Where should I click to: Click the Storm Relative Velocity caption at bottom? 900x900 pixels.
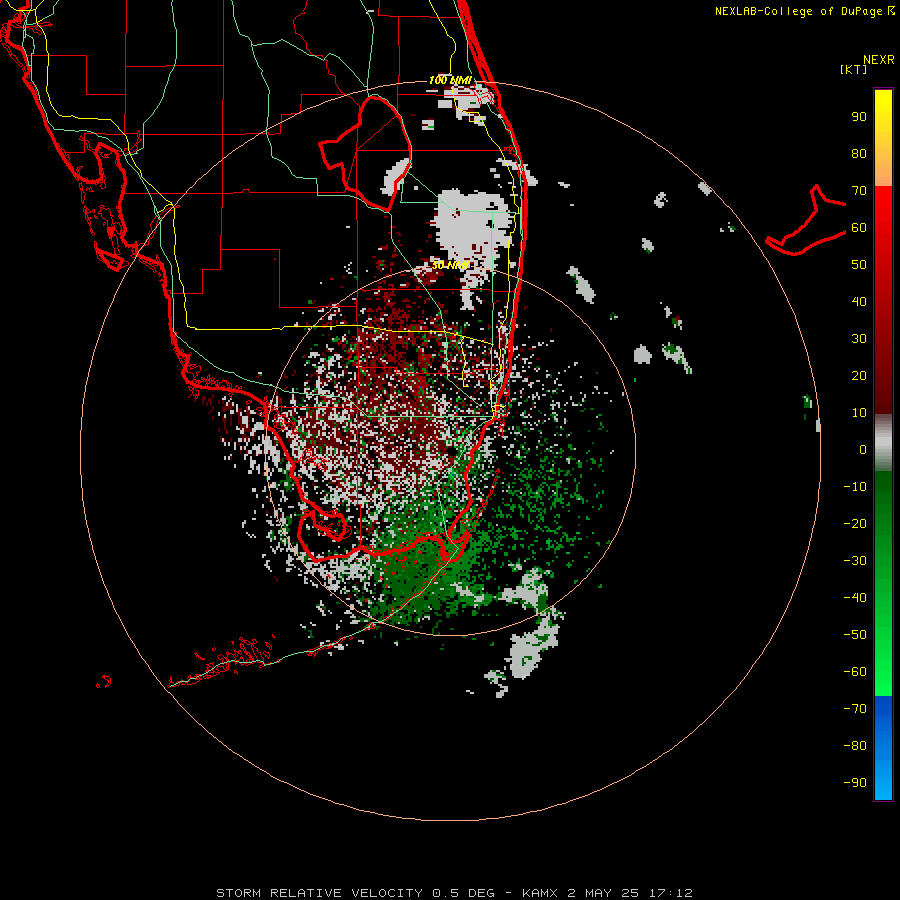[454, 893]
